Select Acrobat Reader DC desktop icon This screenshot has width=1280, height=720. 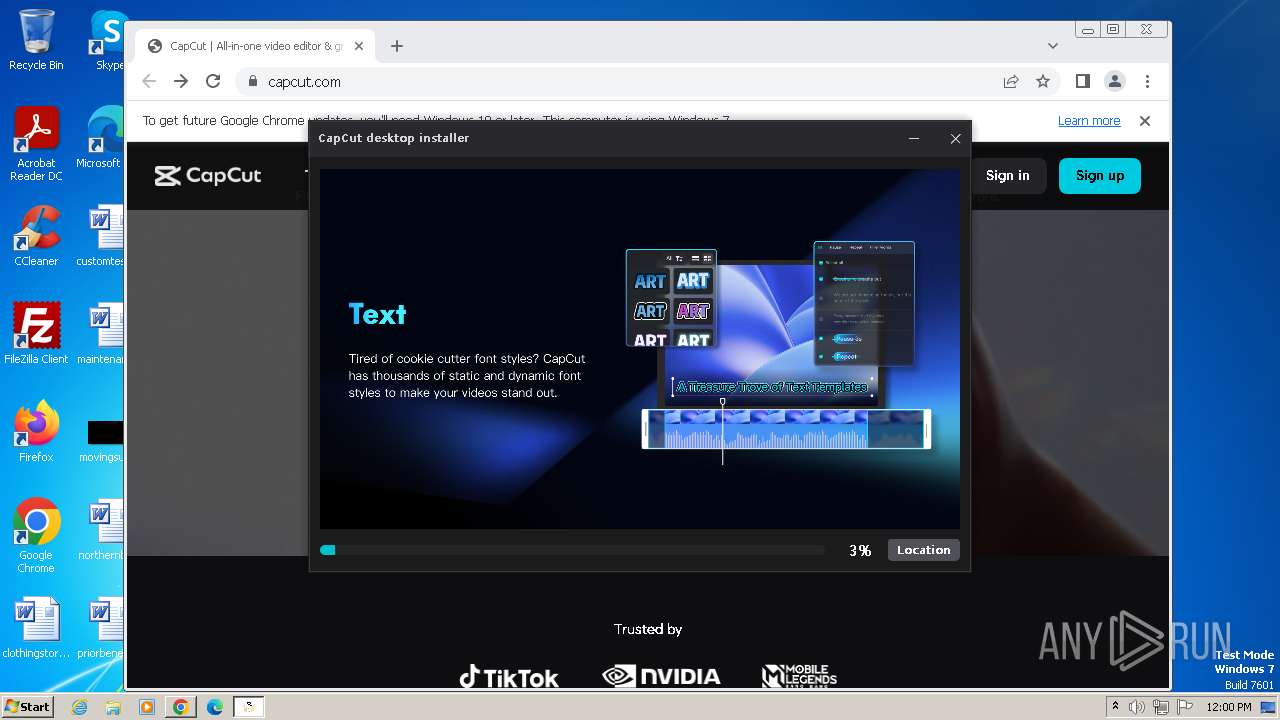[x=36, y=144]
